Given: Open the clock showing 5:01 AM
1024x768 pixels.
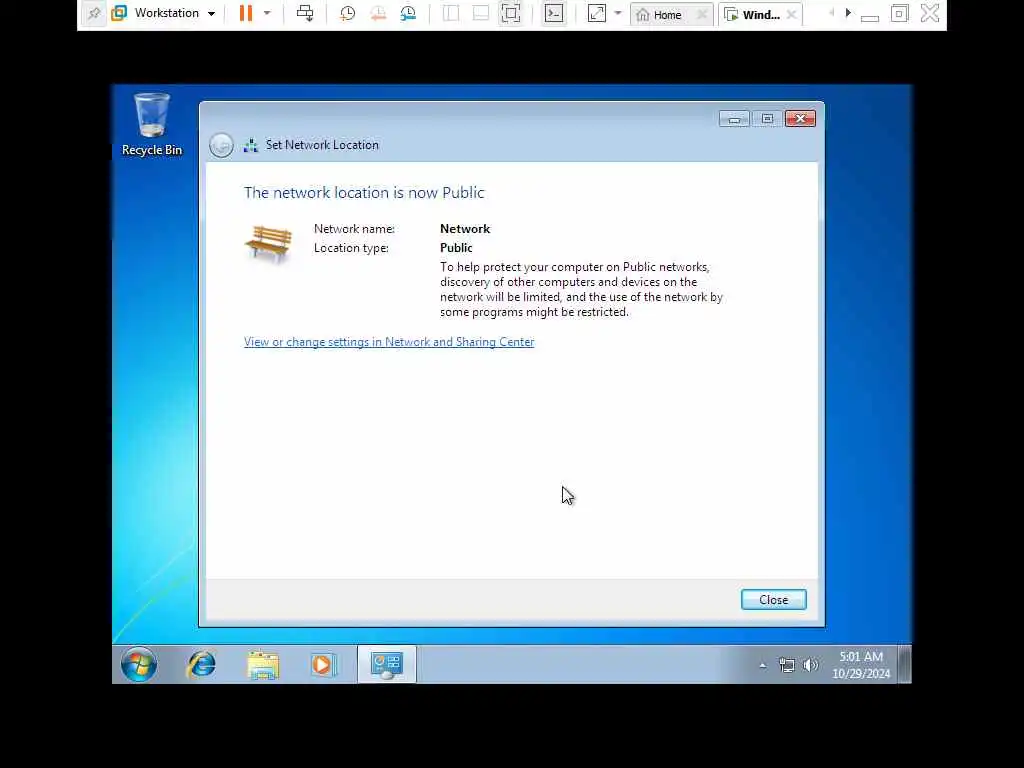Looking at the screenshot, I should point(861,665).
